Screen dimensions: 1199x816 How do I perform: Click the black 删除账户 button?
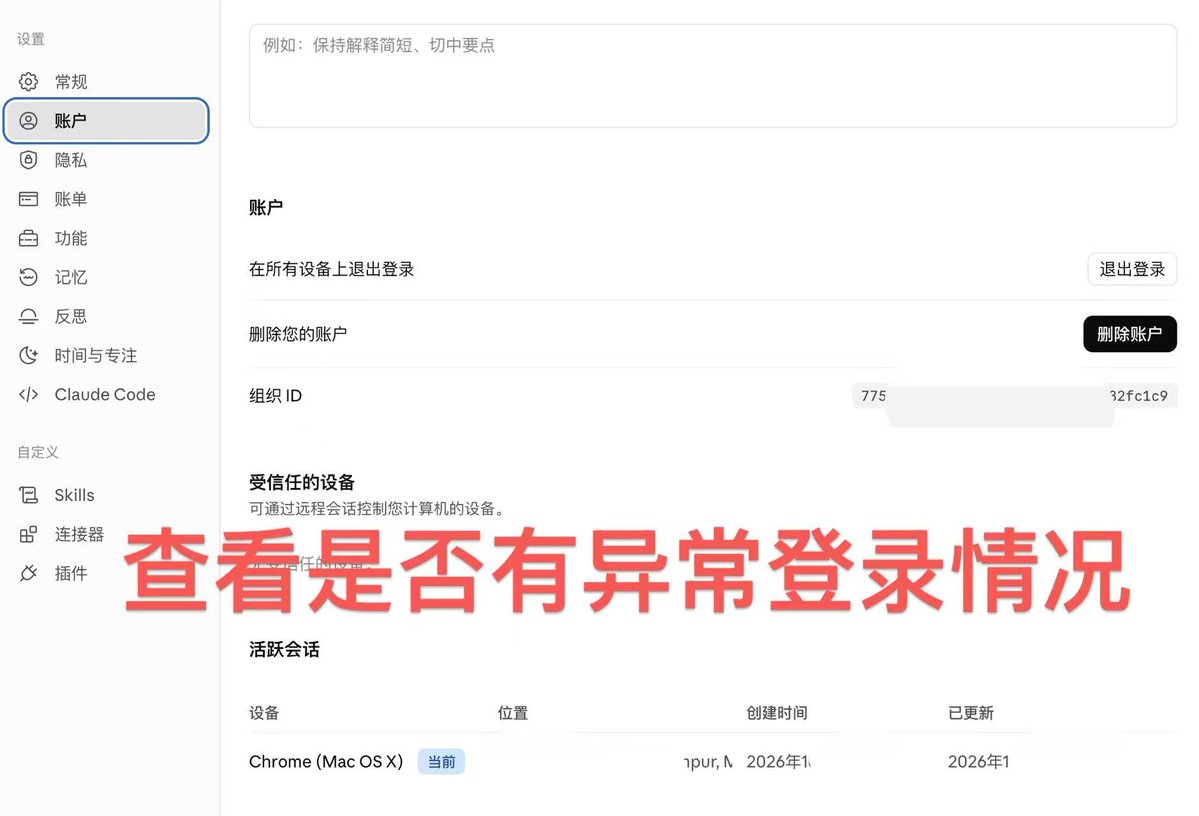[1129, 334]
